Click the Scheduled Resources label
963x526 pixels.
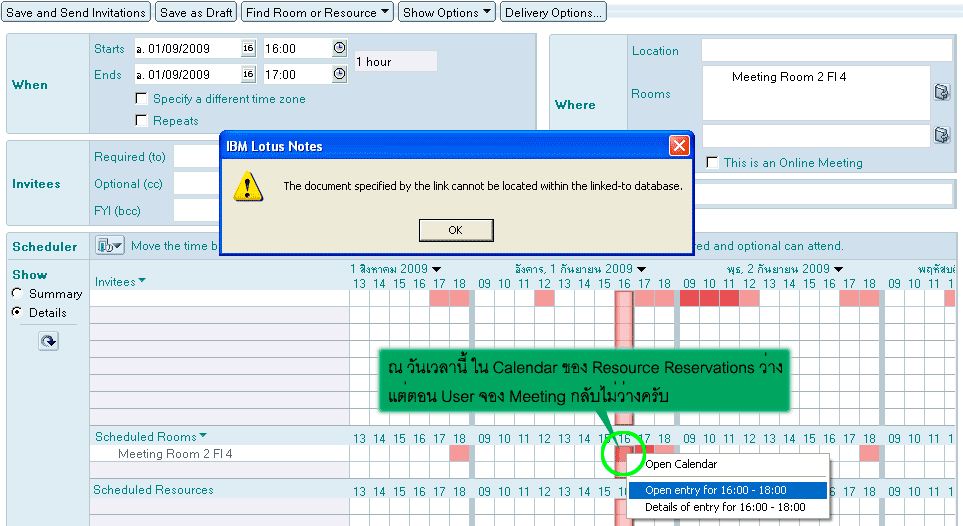153,490
